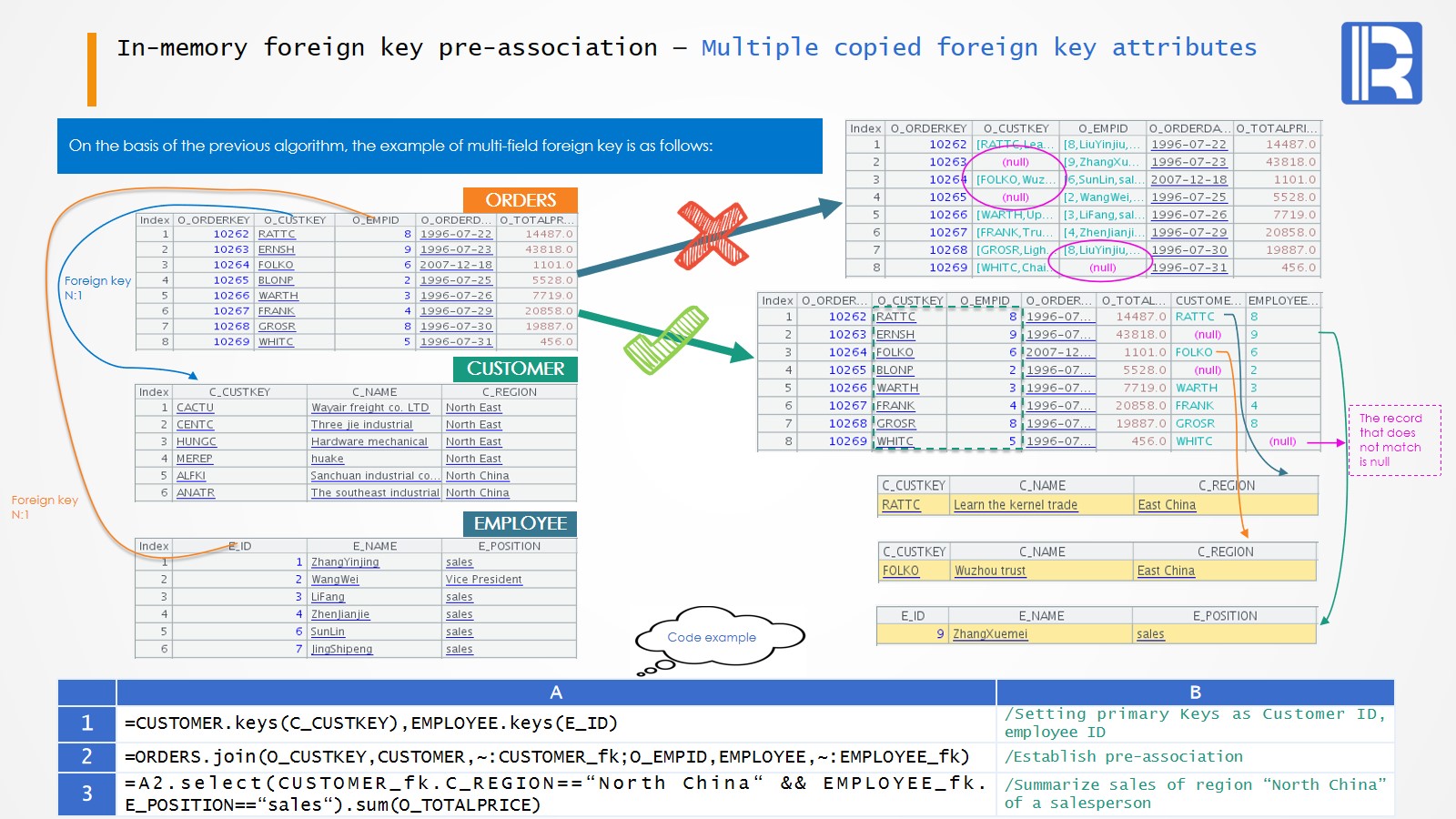This screenshot has width=1456, height=819.
Task: Click the green checkmark icon
Action: point(667,339)
